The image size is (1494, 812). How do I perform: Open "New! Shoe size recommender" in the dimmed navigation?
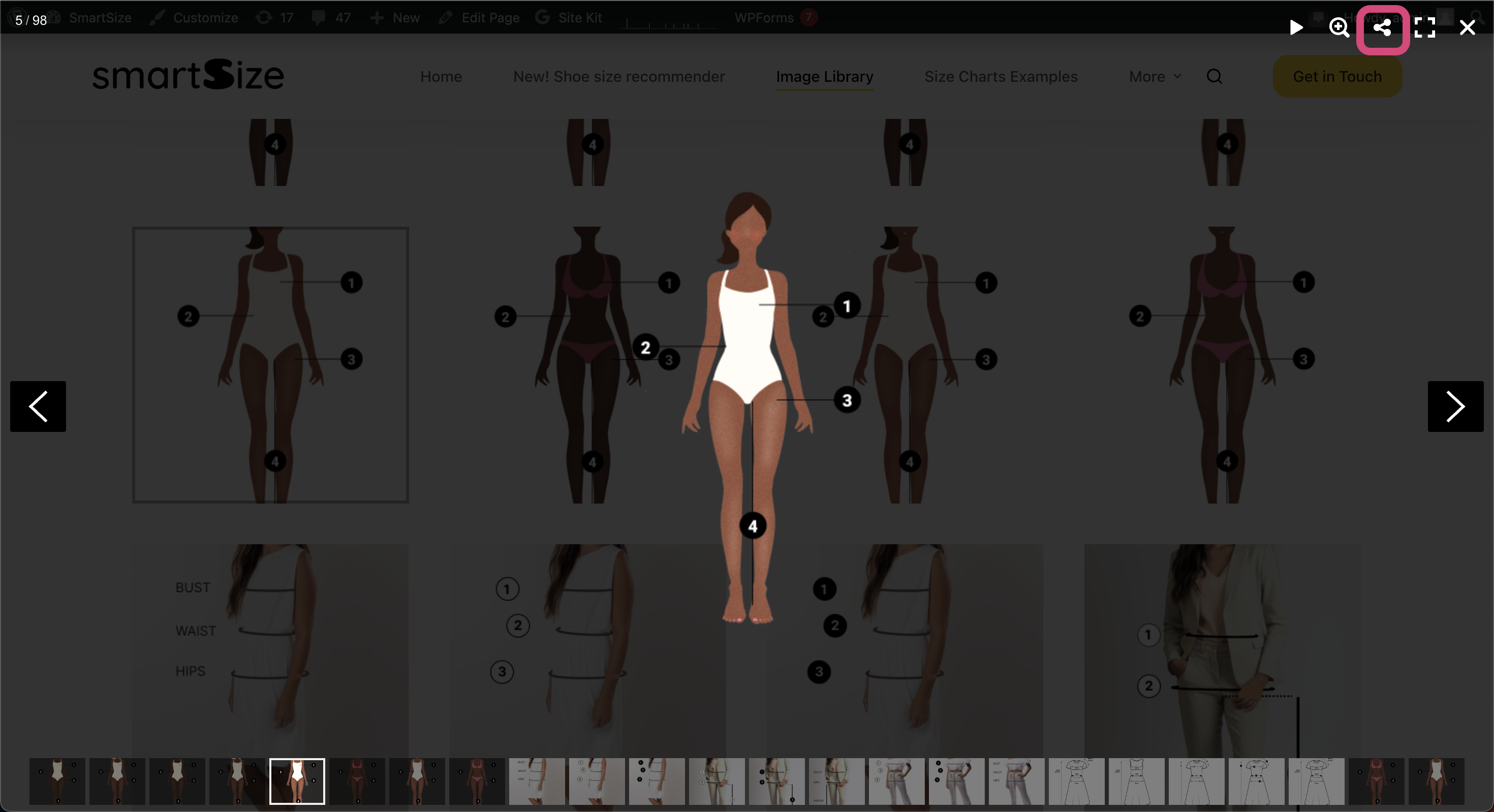coord(619,77)
